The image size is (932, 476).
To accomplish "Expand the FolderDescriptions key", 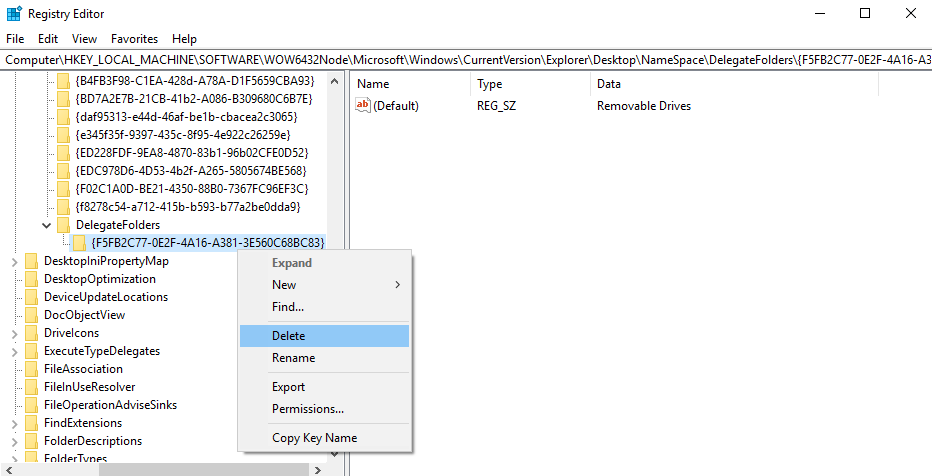I will (x=14, y=441).
